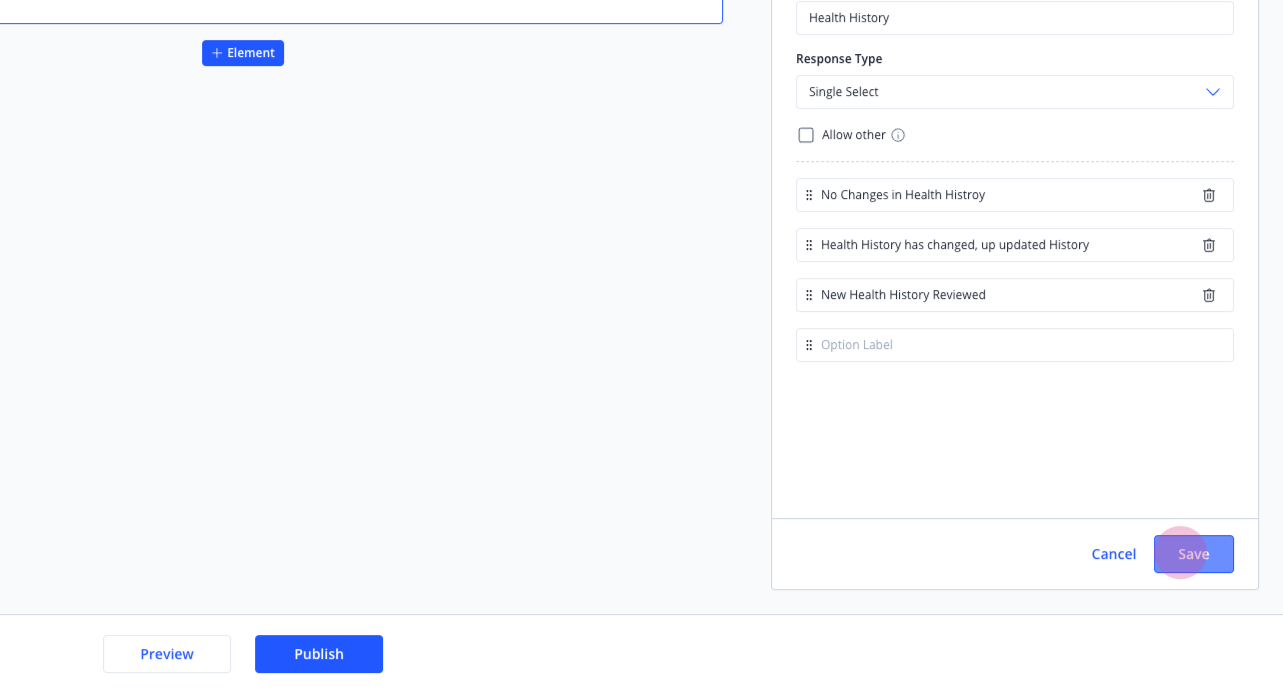1283x693 pixels.
Task: Cancel editing the question
Action: coord(1113,554)
